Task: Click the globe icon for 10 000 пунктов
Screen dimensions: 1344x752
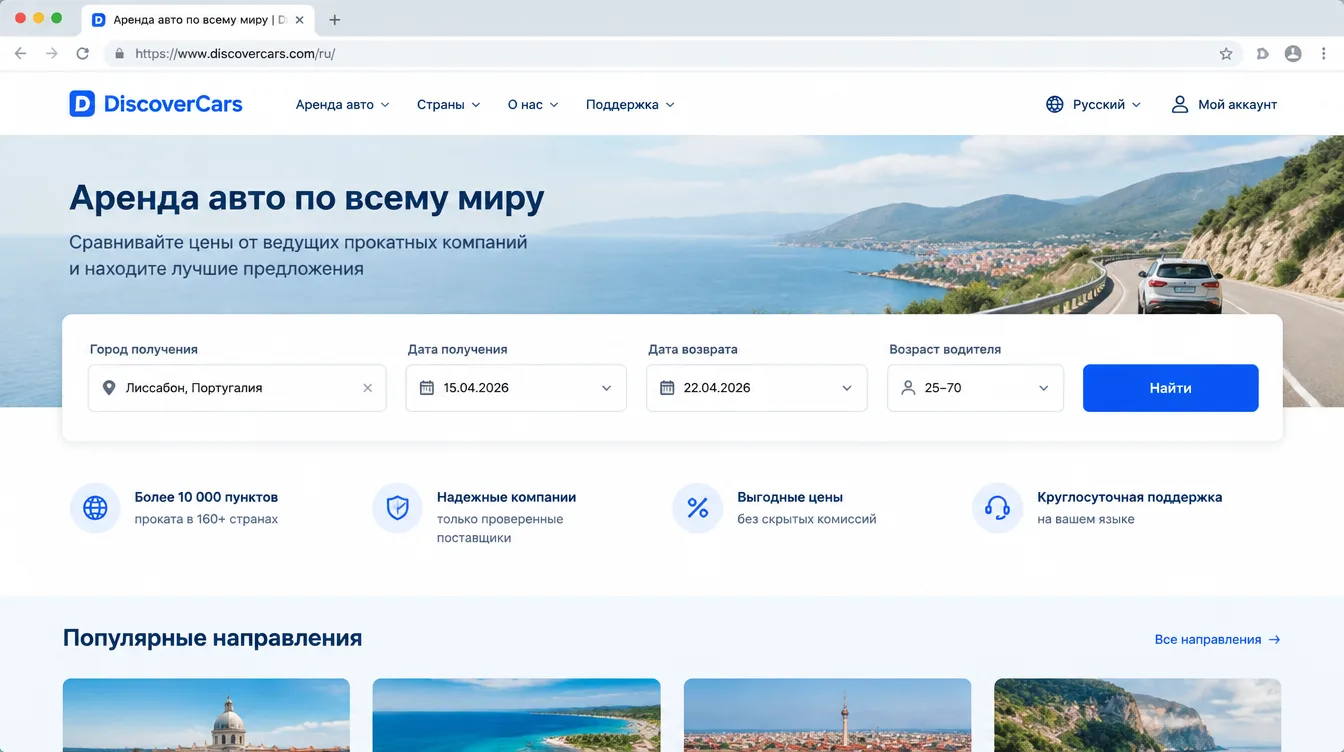Action: pos(95,508)
